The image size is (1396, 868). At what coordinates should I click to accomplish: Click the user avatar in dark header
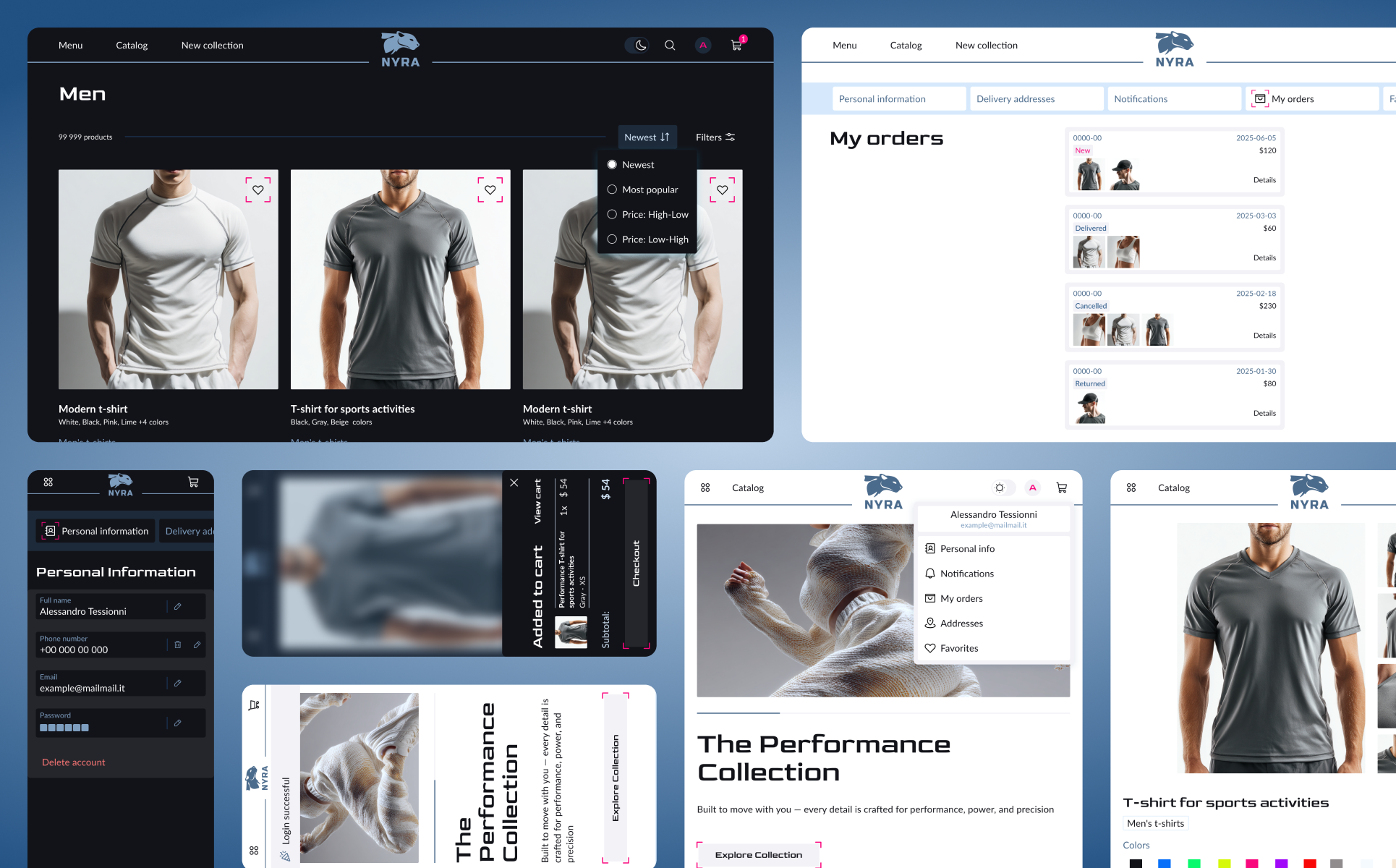[702, 45]
